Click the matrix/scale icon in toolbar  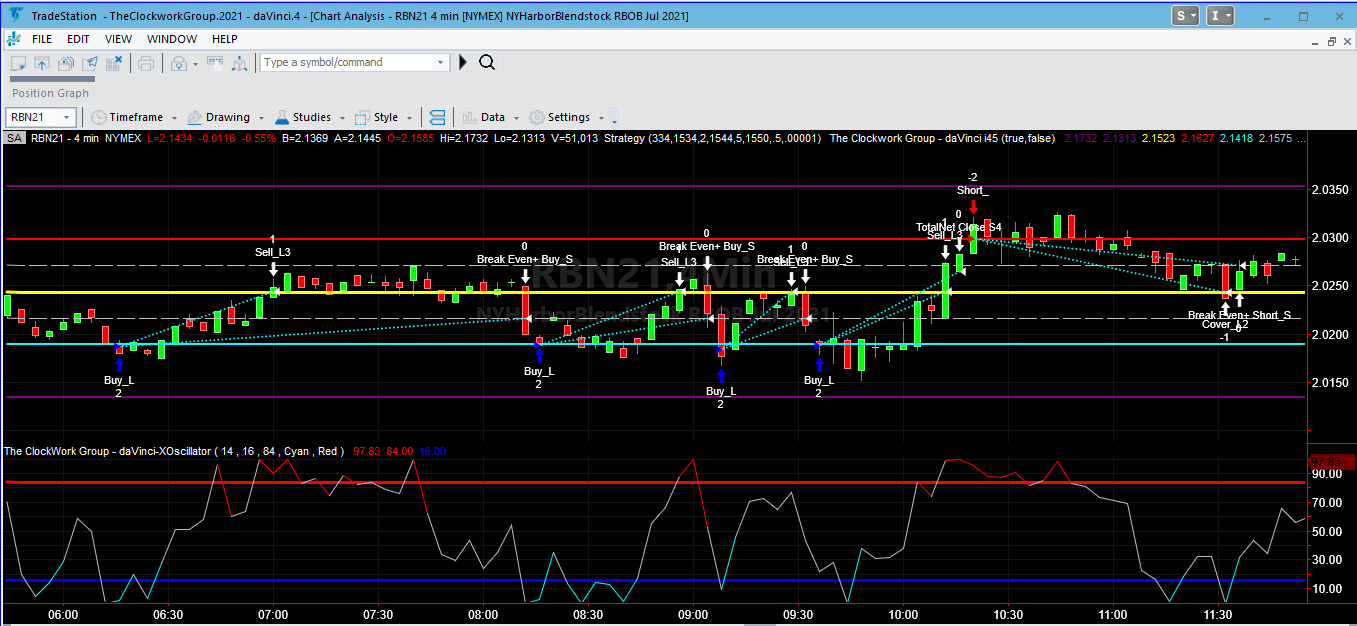[x=240, y=63]
